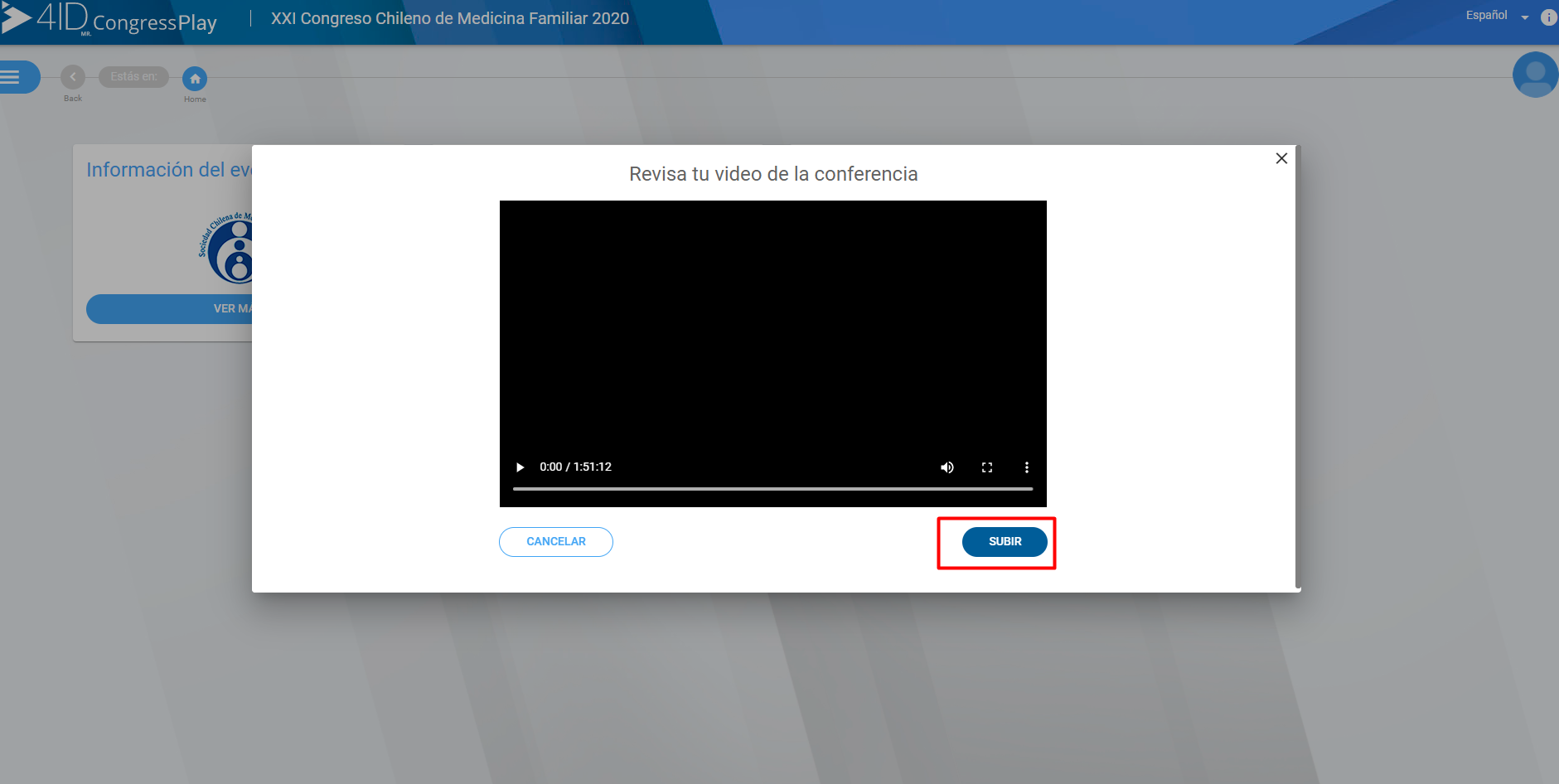This screenshot has height=784, width=1559.
Task: Expand the Español language dropdown arrow
Action: [1524, 17]
